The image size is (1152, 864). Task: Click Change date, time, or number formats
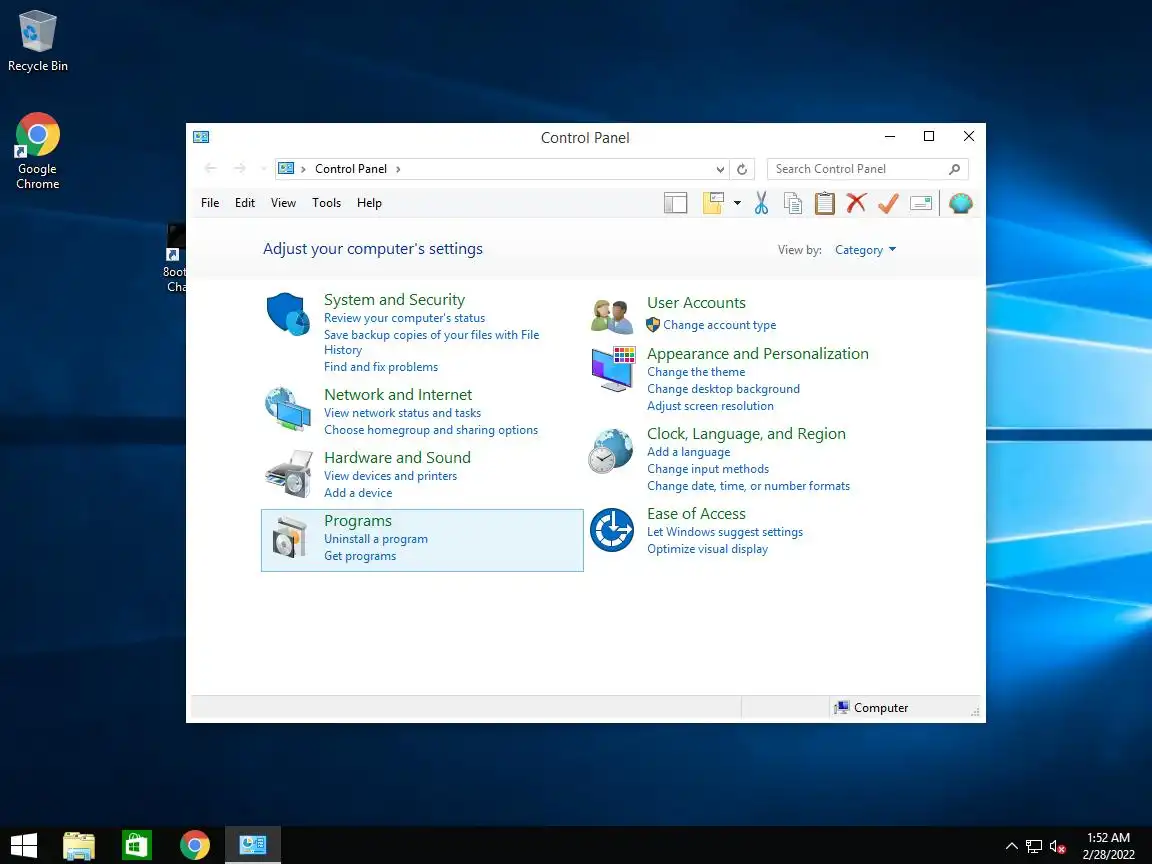pos(749,486)
